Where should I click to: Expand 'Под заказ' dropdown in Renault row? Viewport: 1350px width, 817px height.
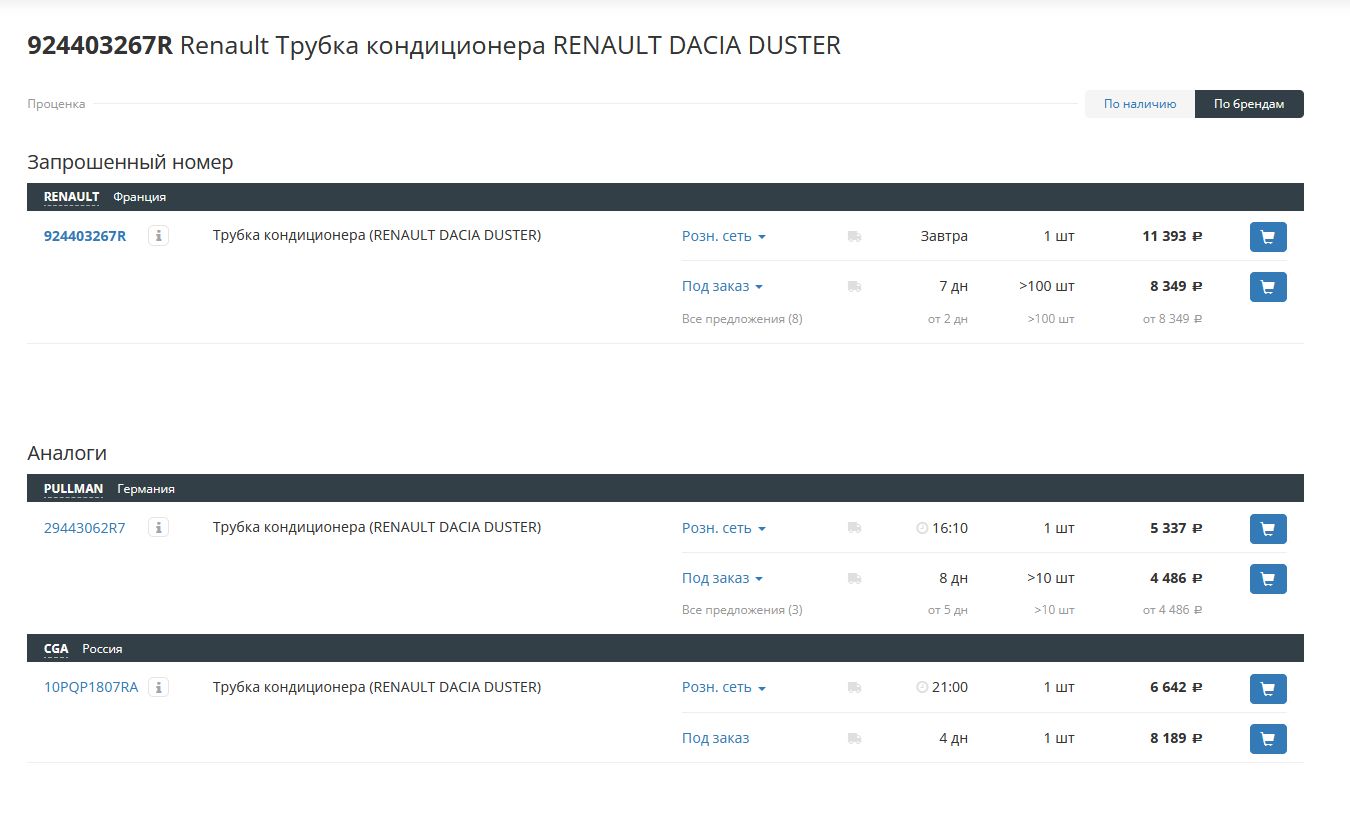pyautogui.click(x=722, y=286)
